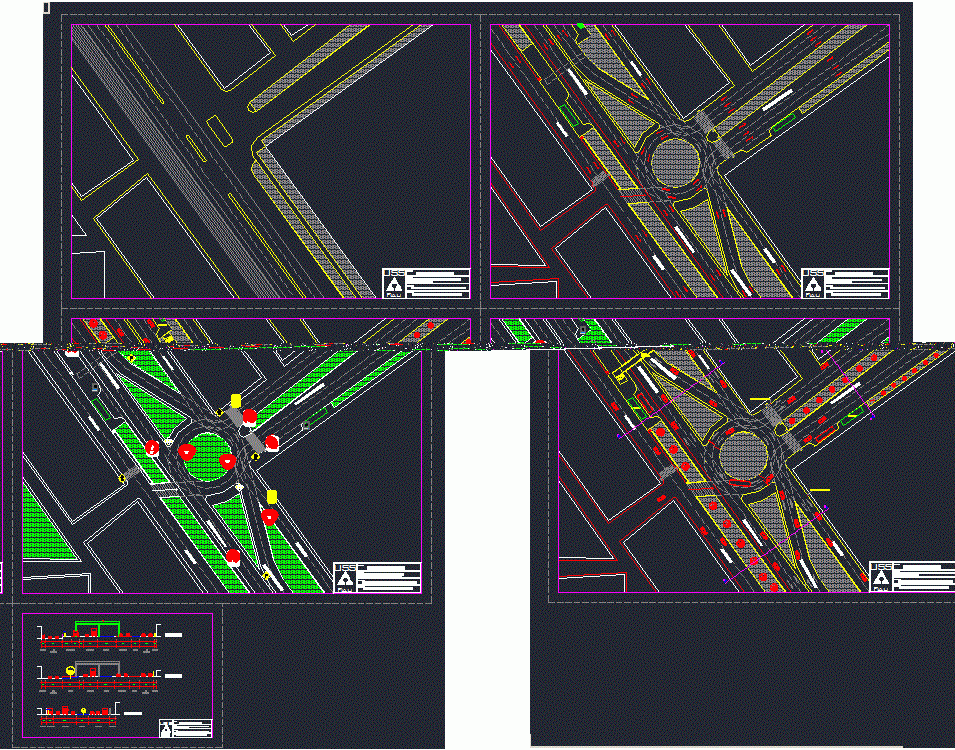Click the white legend bar beside the top cross-section
This screenshot has height=750, width=955.
(172, 634)
